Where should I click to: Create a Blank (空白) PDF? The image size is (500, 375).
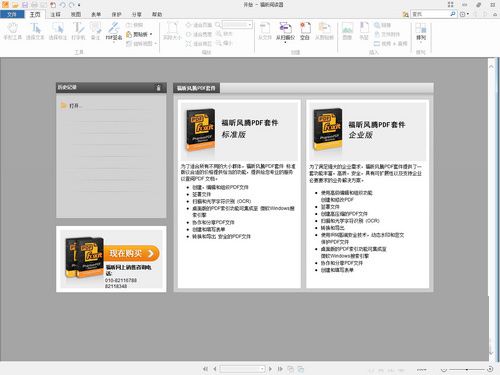pos(305,31)
